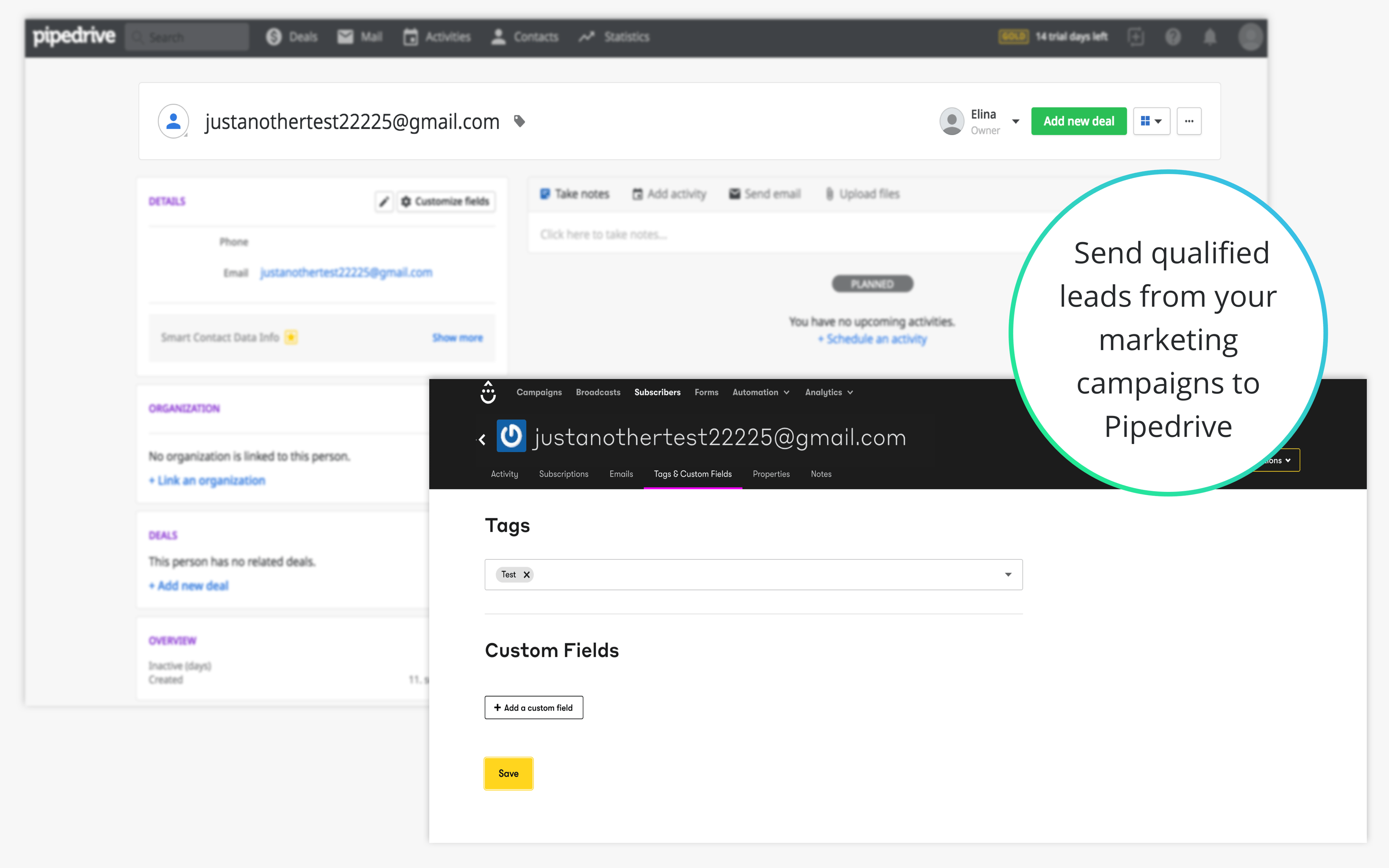1389x868 pixels.
Task: Open the help question mark icon
Action: [1173, 37]
